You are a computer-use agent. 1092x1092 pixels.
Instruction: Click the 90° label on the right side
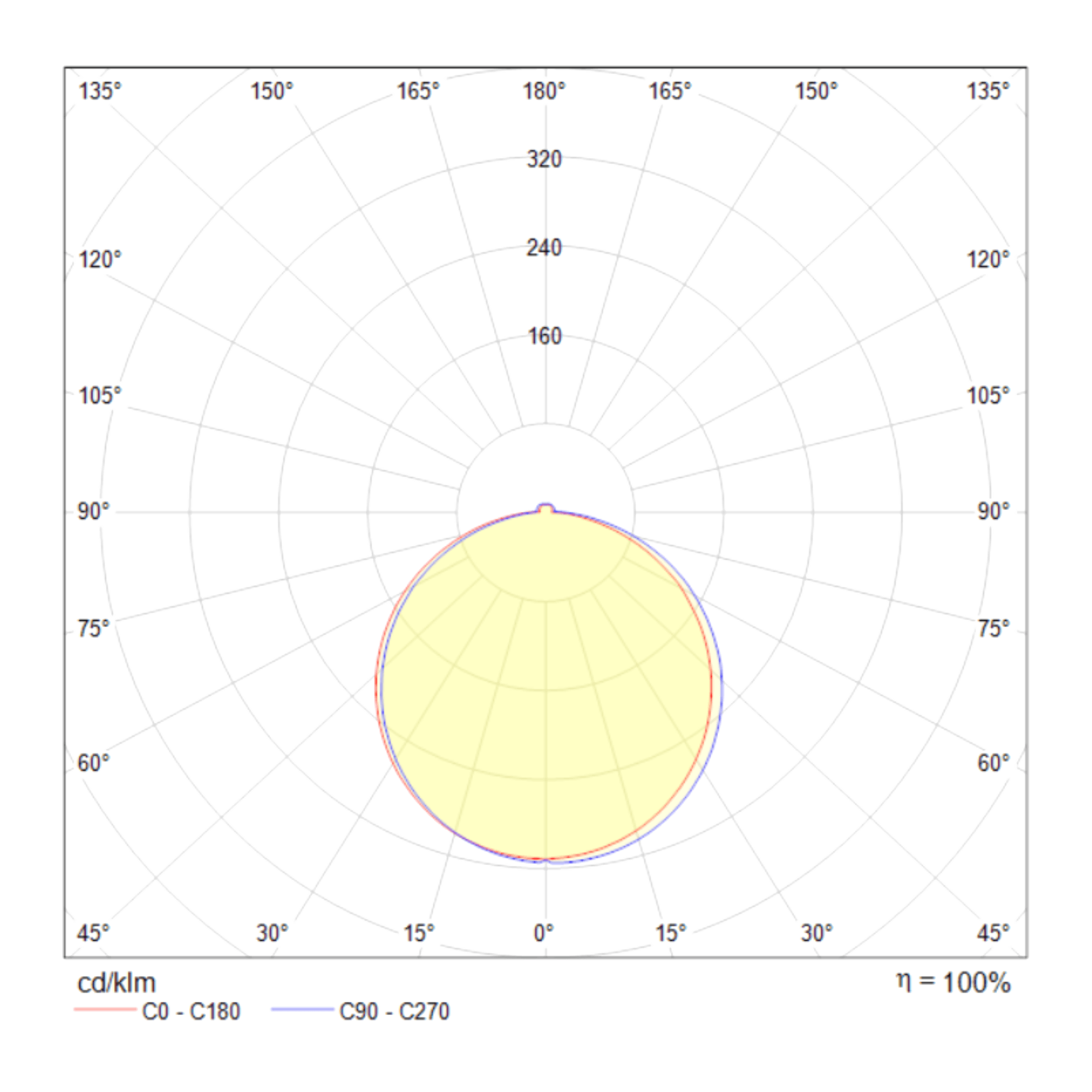tap(994, 512)
